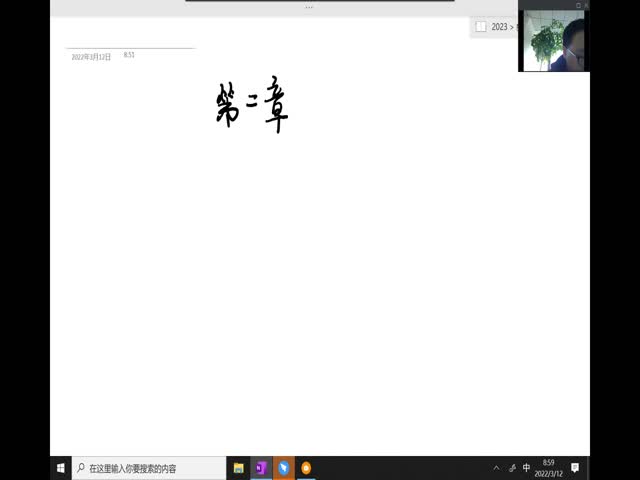Click the page date 2022年3月12日

tap(91, 57)
